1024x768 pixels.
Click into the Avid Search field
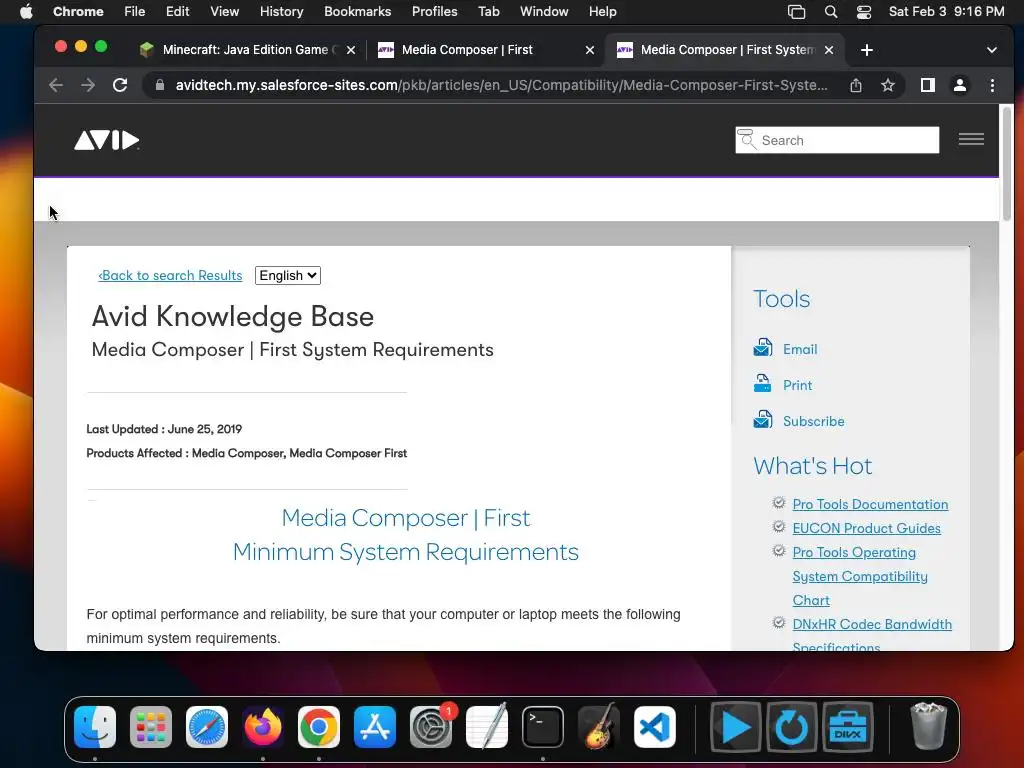click(x=837, y=140)
